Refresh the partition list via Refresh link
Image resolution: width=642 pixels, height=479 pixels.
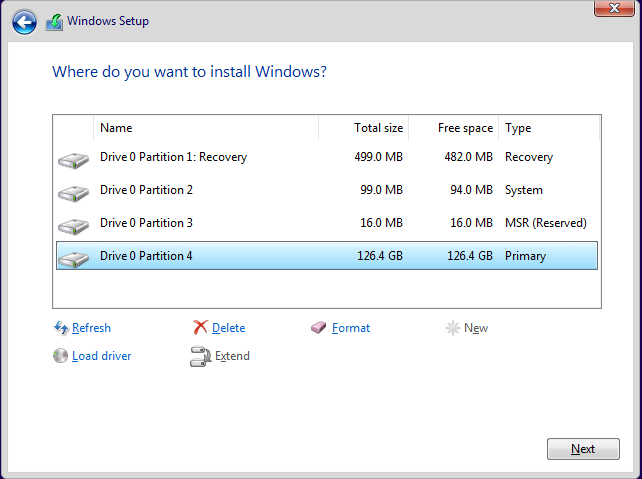point(91,328)
